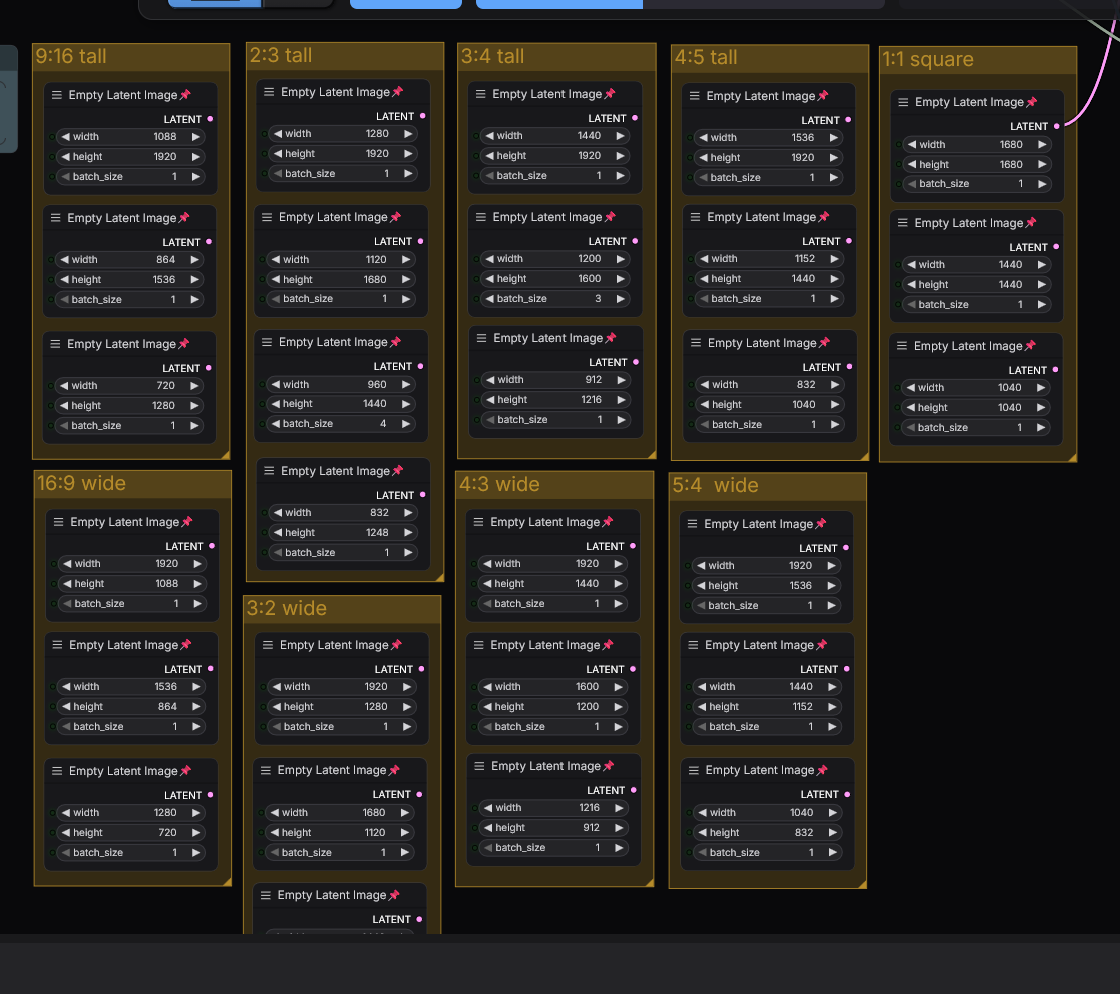Click pin icon on 3:2 wide node with height 1280
Image resolution: width=1120 pixels, height=994 pixels.
click(396, 645)
